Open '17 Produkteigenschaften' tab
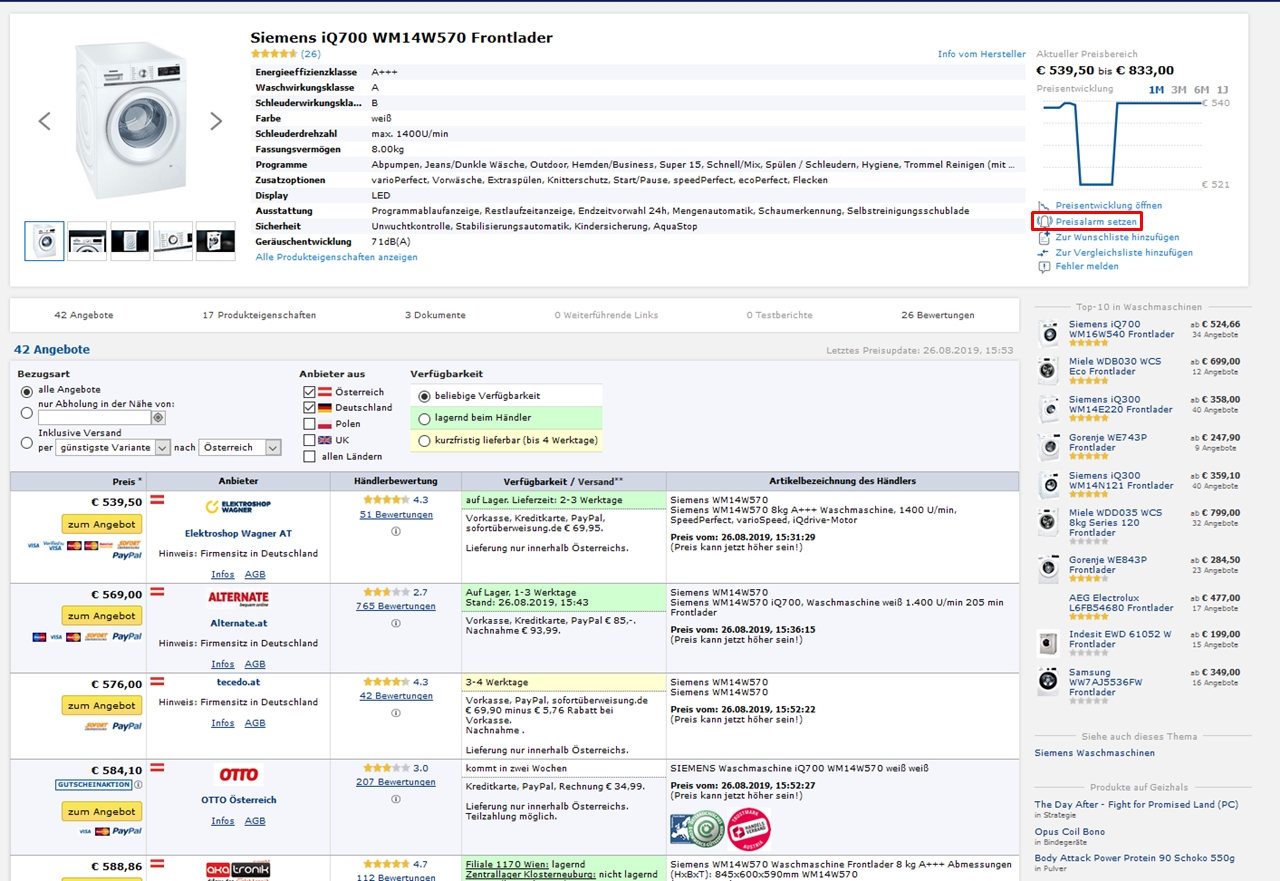 tap(259, 315)
